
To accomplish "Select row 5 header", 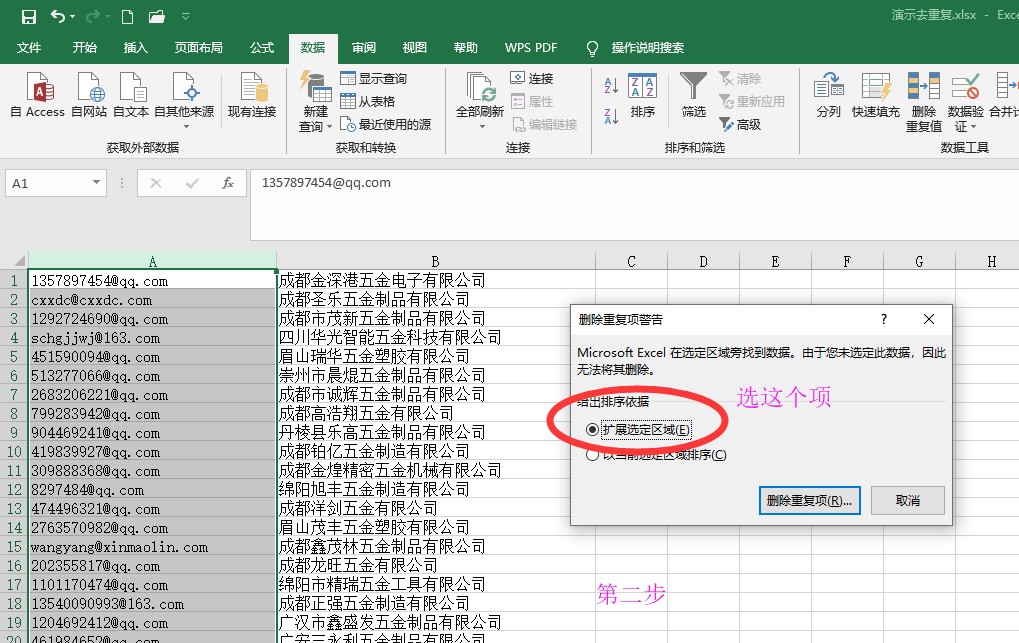I will pyautogui.click(x=14, y=357).
